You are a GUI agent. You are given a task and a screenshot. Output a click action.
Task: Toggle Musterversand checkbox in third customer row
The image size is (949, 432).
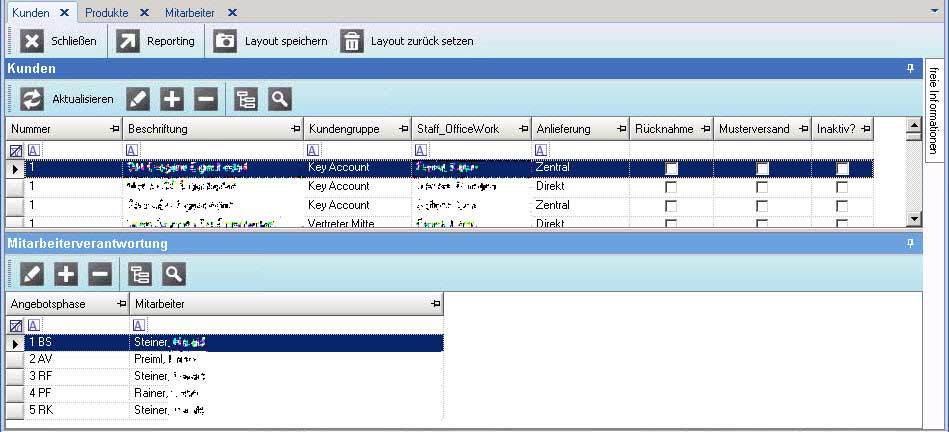pyautogui.click(x=762, y=206)
